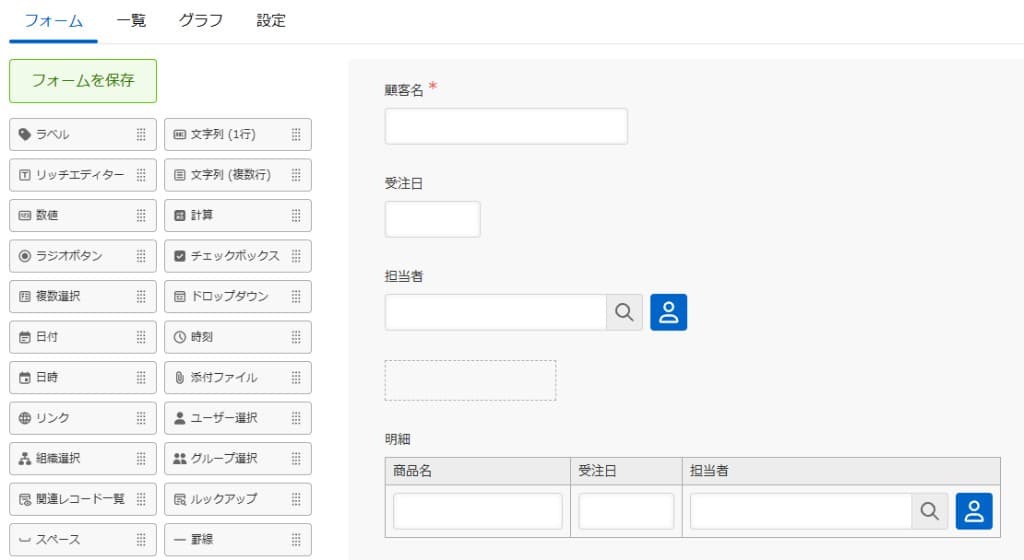Screen dimensions: 1024x560
Task: Focus the 顧客名 text input
Action: click(x=506, y=127)
